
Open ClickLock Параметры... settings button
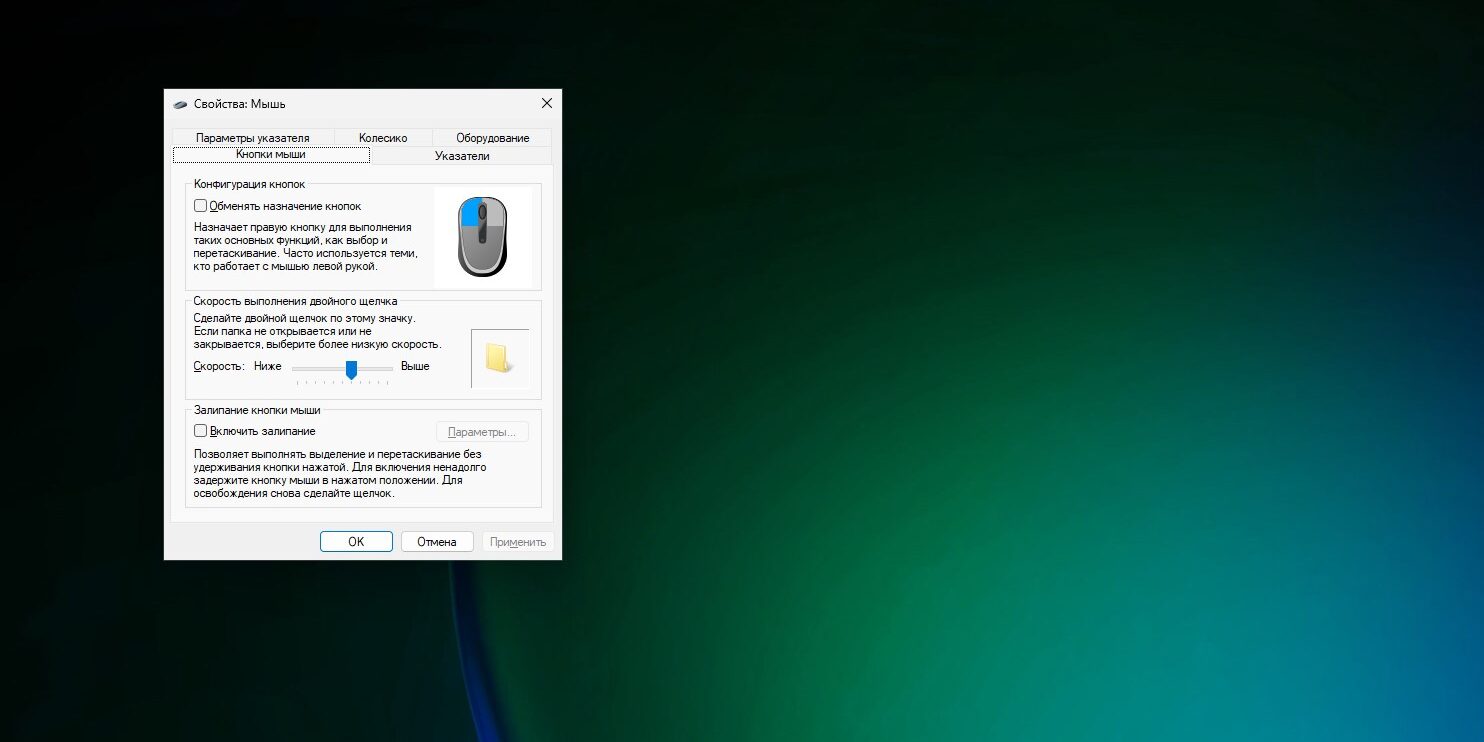pos(482,432)
